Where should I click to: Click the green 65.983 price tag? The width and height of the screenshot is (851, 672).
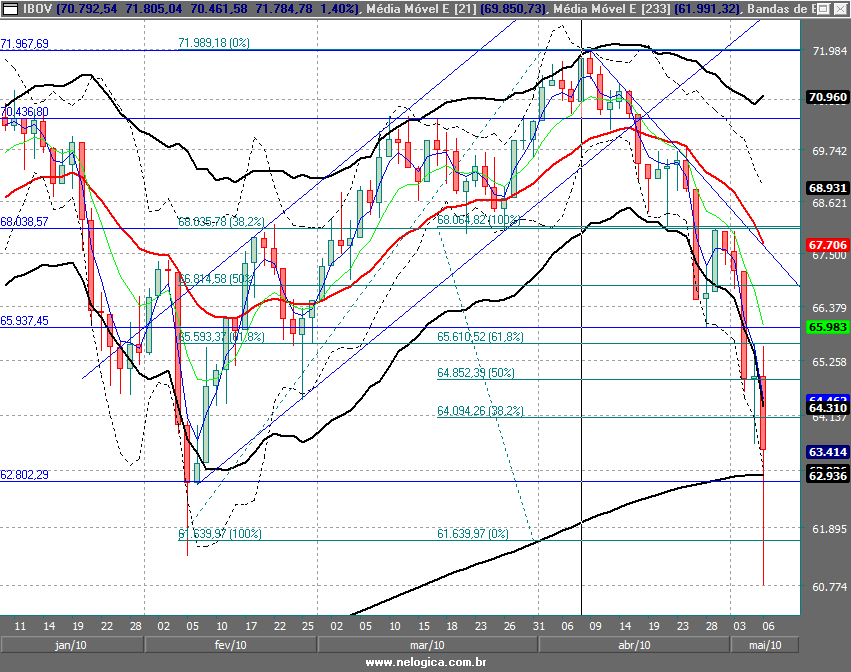click(x=828, y=327)
